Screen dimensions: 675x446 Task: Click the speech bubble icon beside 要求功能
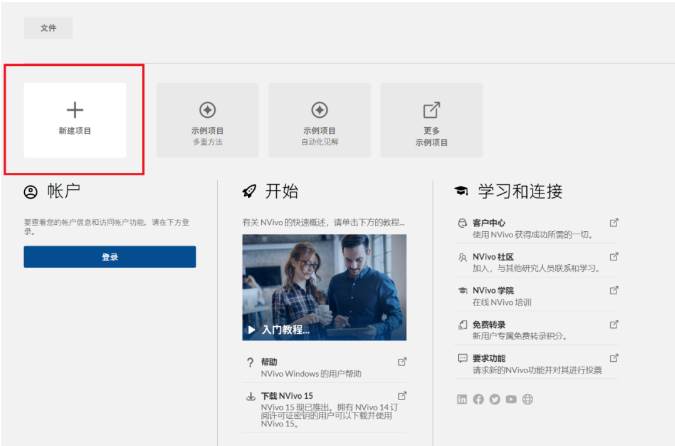[x=462, y=358]
